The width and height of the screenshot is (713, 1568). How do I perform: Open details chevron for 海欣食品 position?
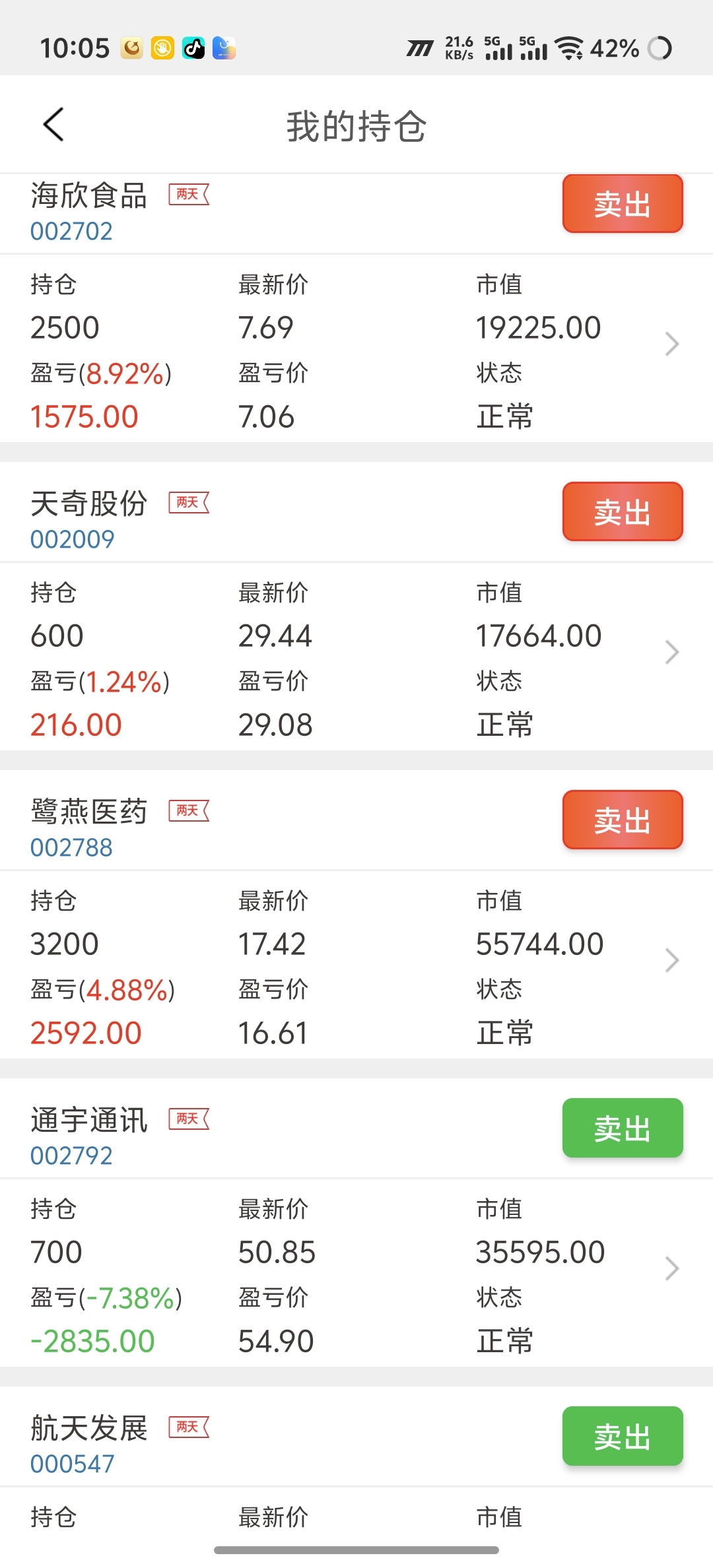(x=672, y=344)
